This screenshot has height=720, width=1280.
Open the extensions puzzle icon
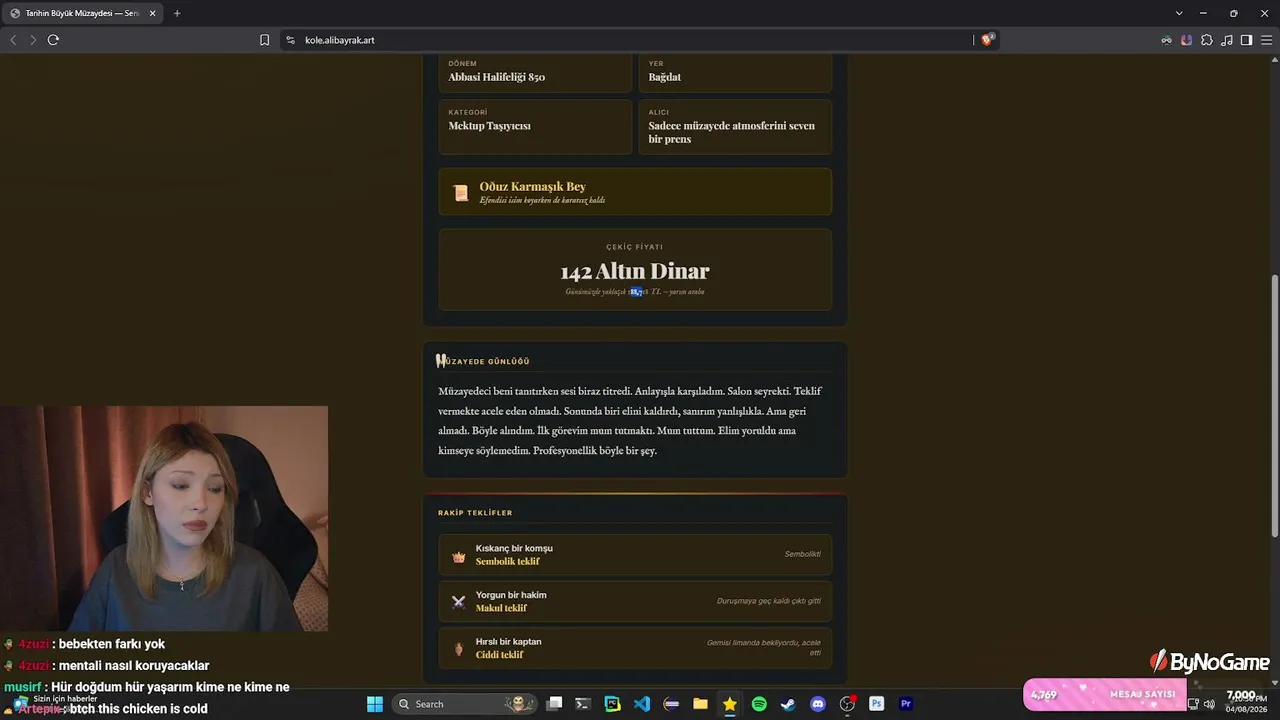click(x=1207, y=40)
